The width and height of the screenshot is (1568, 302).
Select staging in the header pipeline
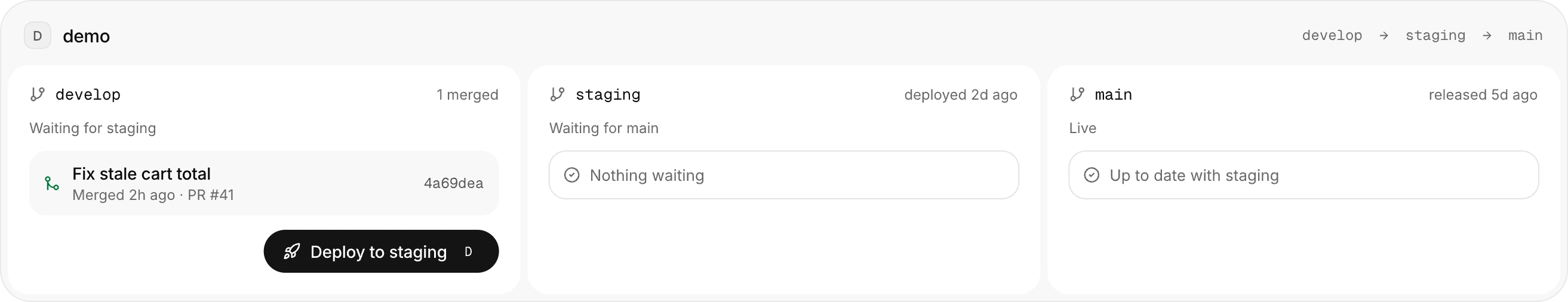tap(1435, 36)
